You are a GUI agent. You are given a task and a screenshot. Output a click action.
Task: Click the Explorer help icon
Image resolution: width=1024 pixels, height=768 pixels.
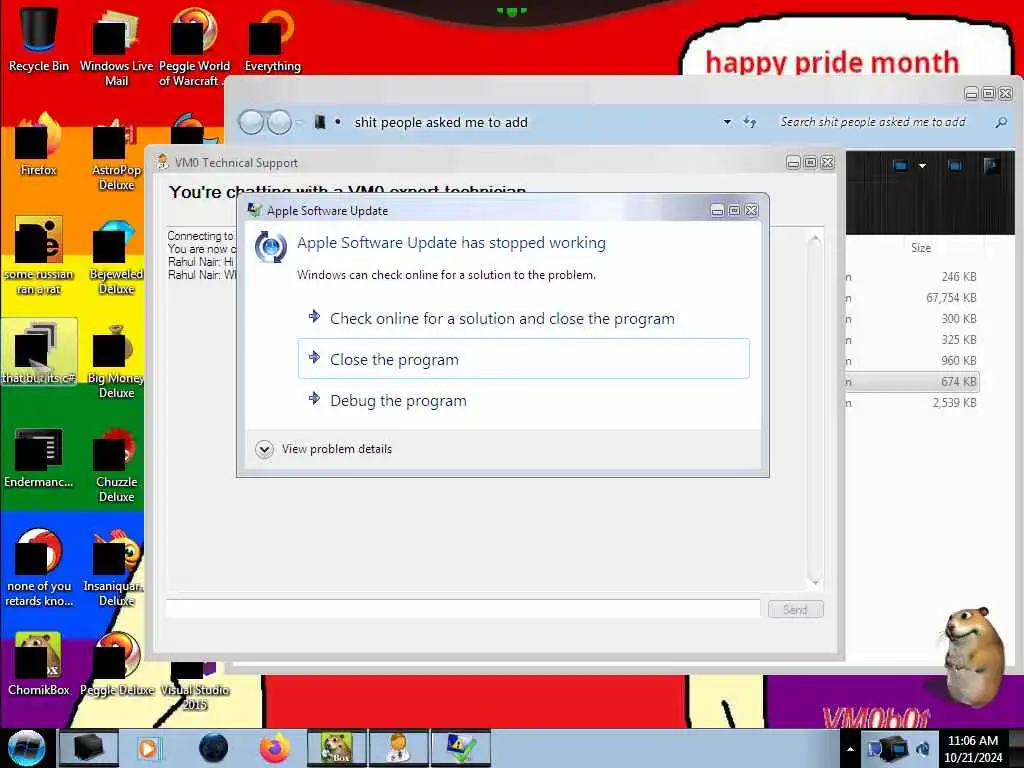click(991, 166)
